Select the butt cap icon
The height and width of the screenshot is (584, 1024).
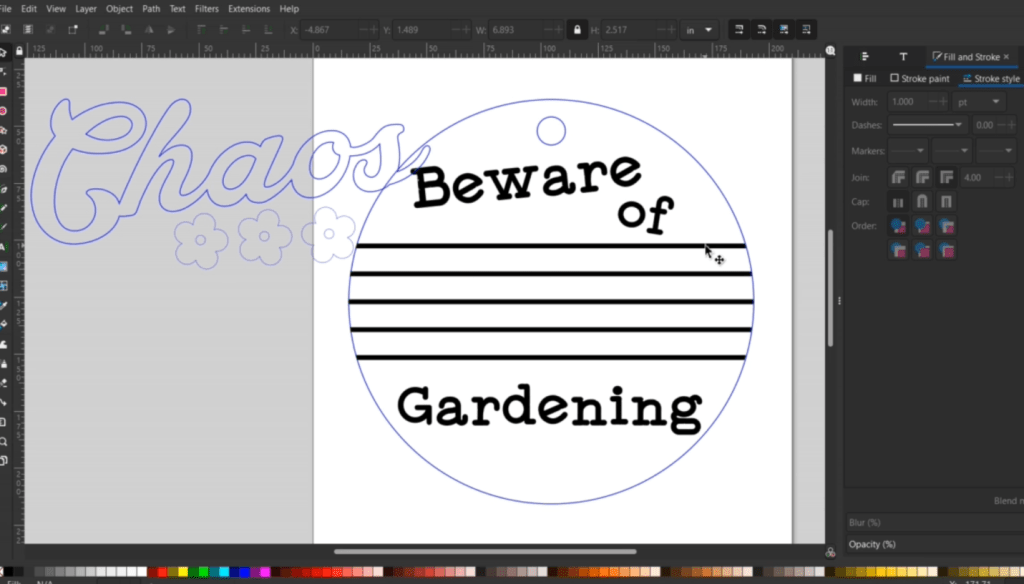tap(898, 202)
